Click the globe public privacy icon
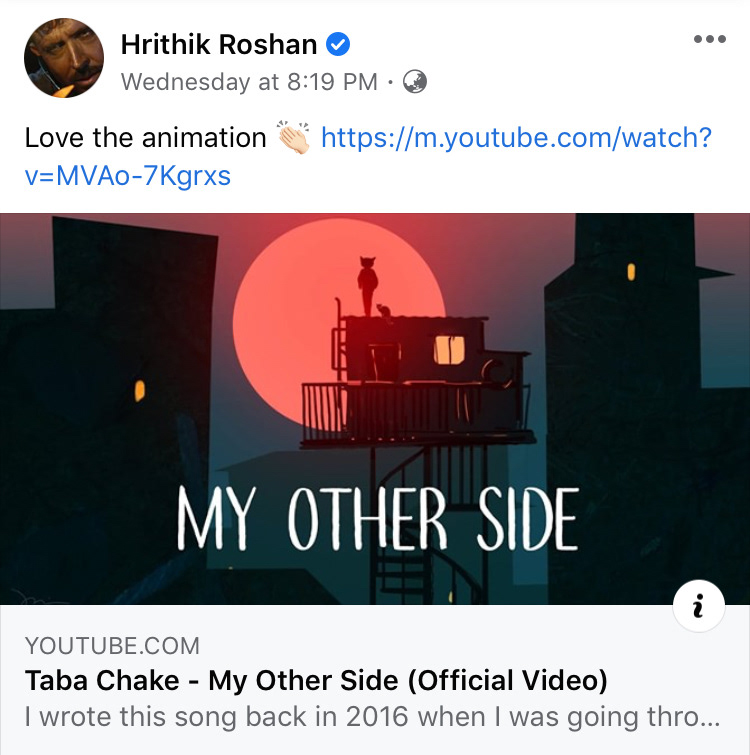The image size is (750, 755). pyautogui.click(x=414, y=81)
